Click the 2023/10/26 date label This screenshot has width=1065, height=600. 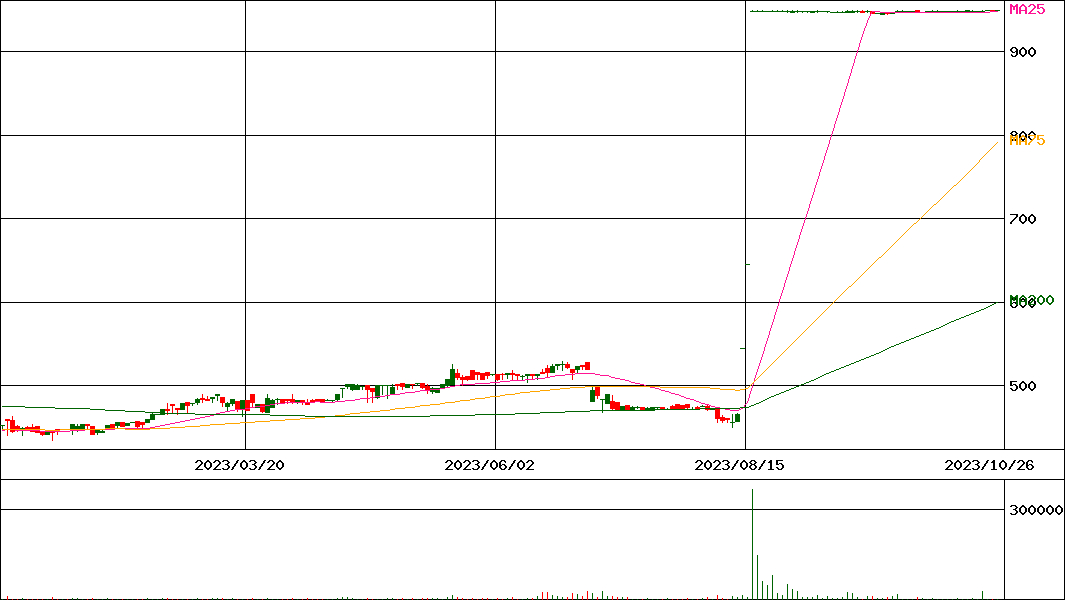coord(989,465)
